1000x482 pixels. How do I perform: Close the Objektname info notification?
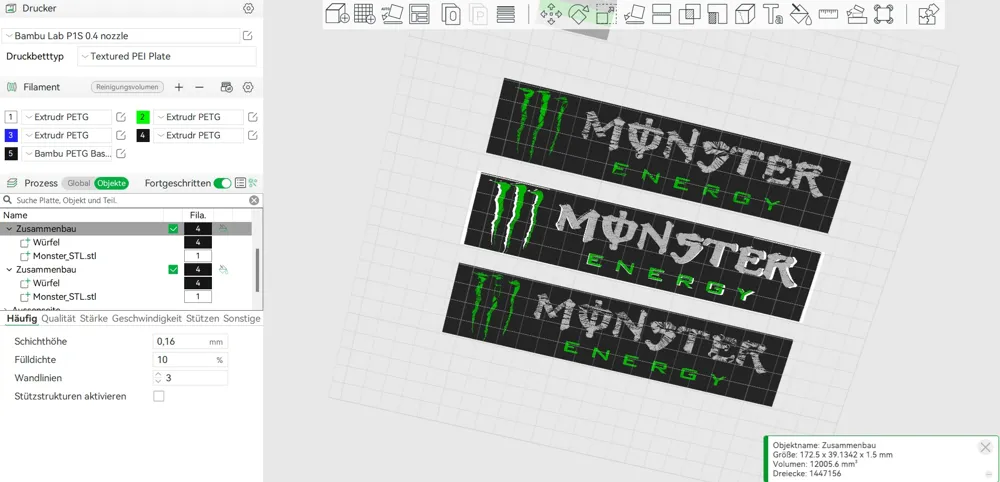click(x=985, y=448)
